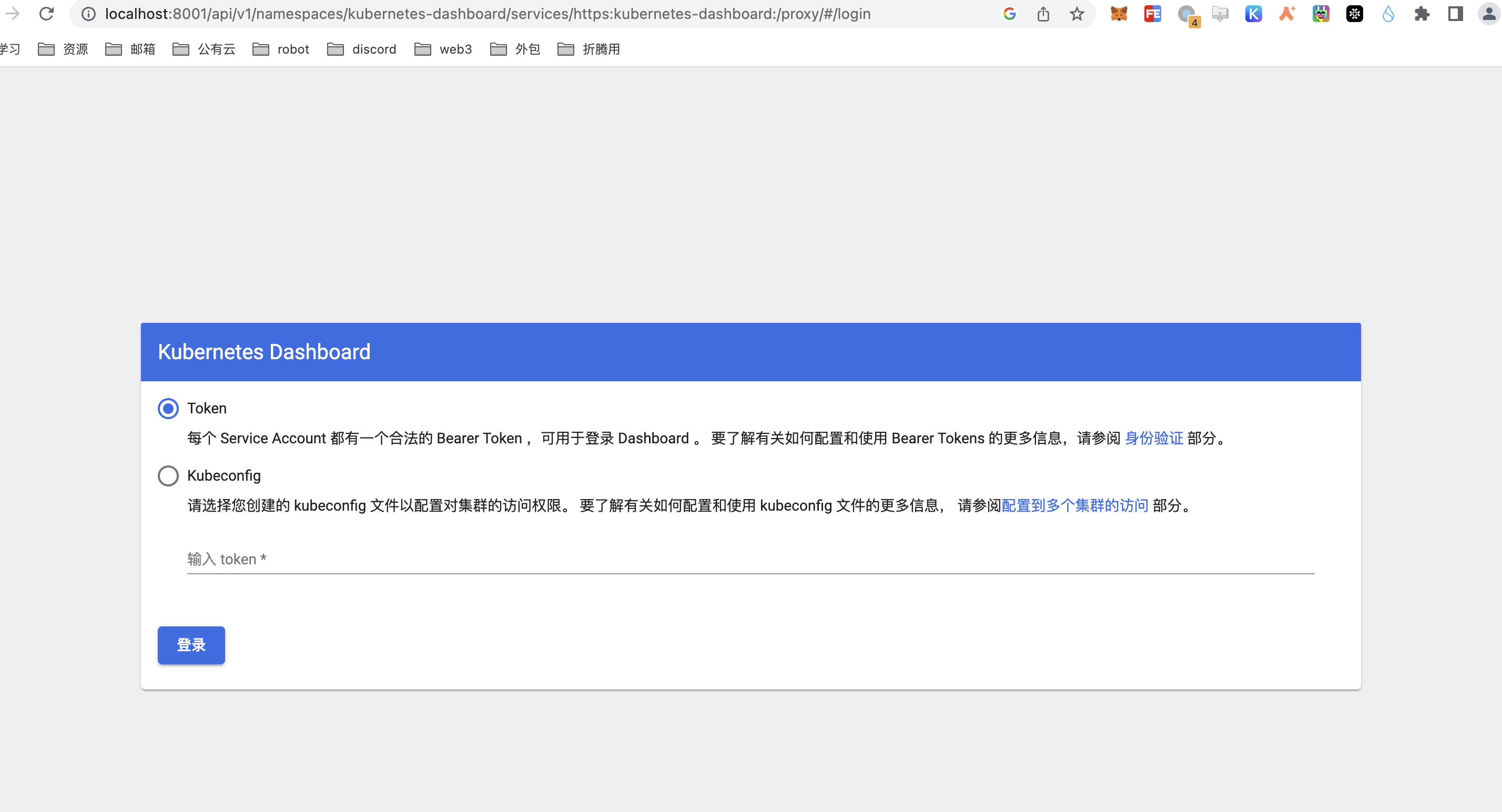Viewport: 1502px width, 812px height.
Task: Click the Google translate icon in address bar
Action: (1009, 13)
